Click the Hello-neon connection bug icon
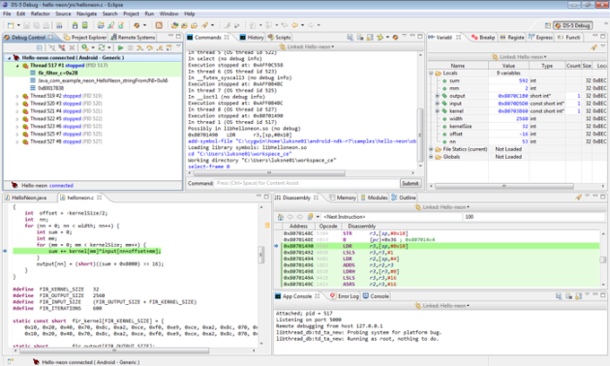 coord(16,58)
